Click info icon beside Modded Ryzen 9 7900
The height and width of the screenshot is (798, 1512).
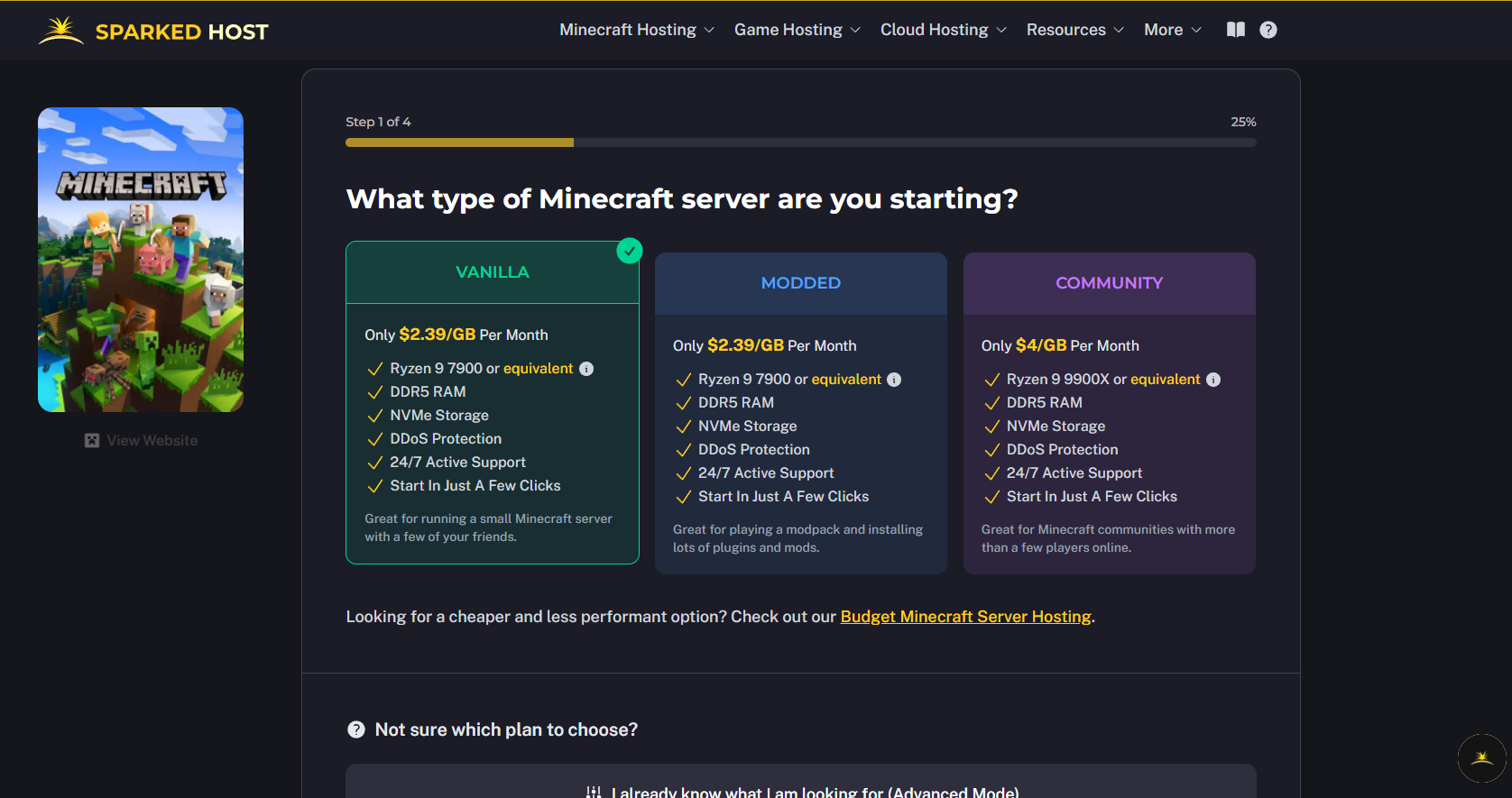coord(894,380)
